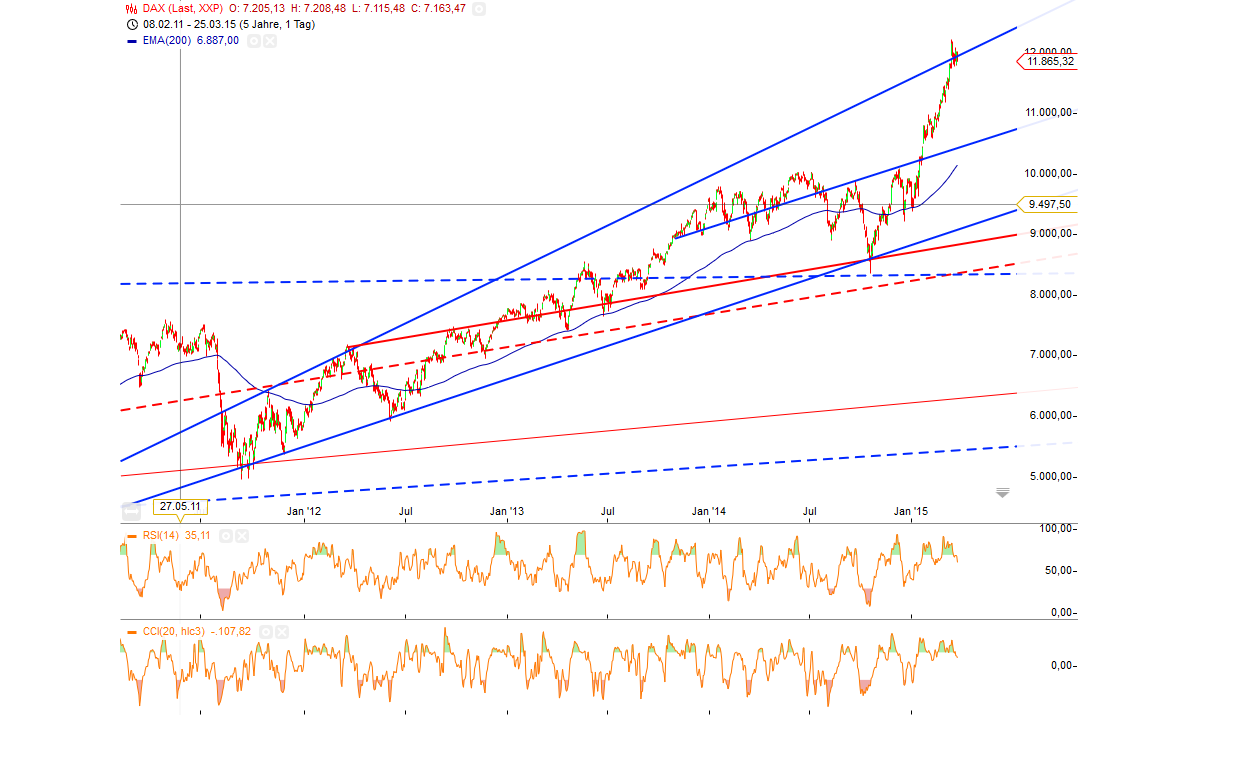This screenshot has width=1247, height=760.
Task: Open the CCI(20) indicator settings icon
Action: (x=266, y=632)
